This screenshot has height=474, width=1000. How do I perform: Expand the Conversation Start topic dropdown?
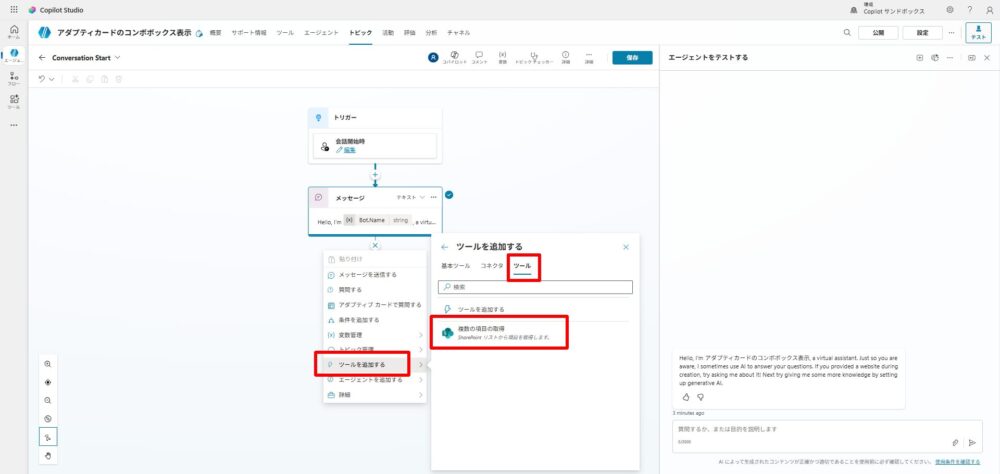click(118, 57)
